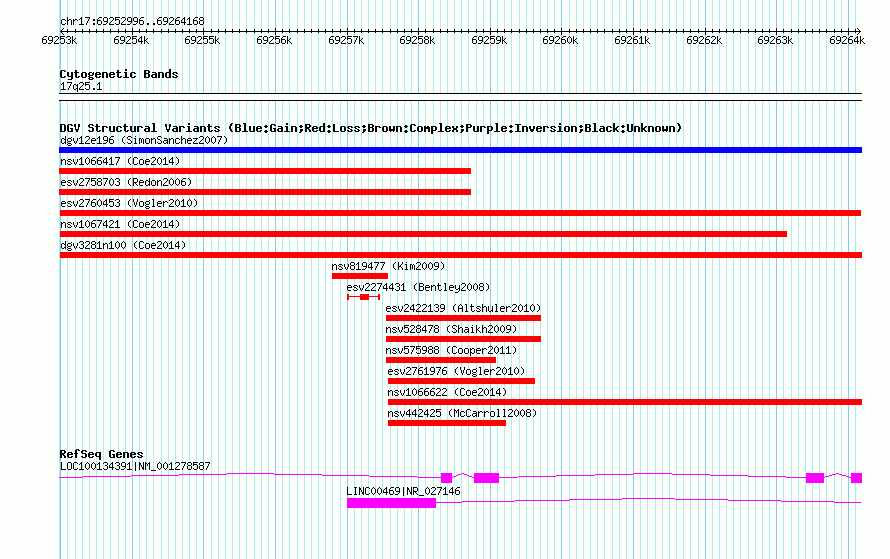The height and width of the screenshot is (559, 890).
Task: Click the nsv1066417 red loss bar
Action: click(x=265, y=171)
